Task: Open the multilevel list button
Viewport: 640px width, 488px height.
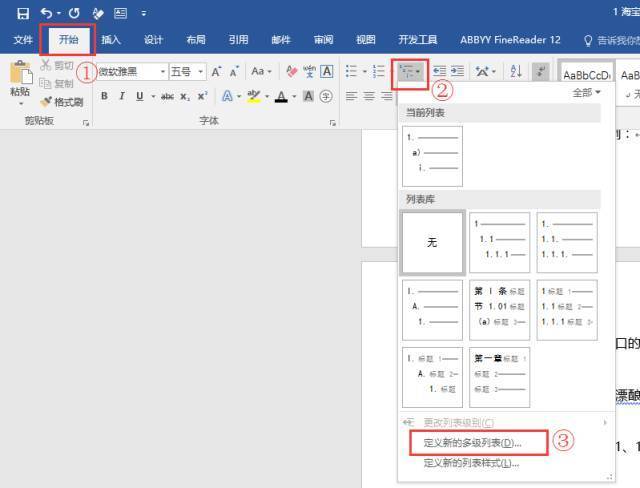Action: (x=409, y=72)
